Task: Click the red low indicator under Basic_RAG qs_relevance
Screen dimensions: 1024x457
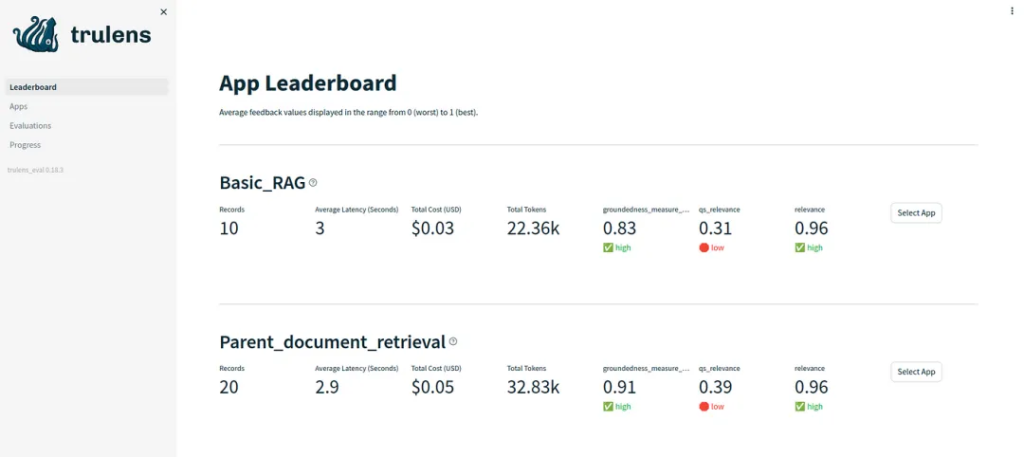Action: pos(704,248)
